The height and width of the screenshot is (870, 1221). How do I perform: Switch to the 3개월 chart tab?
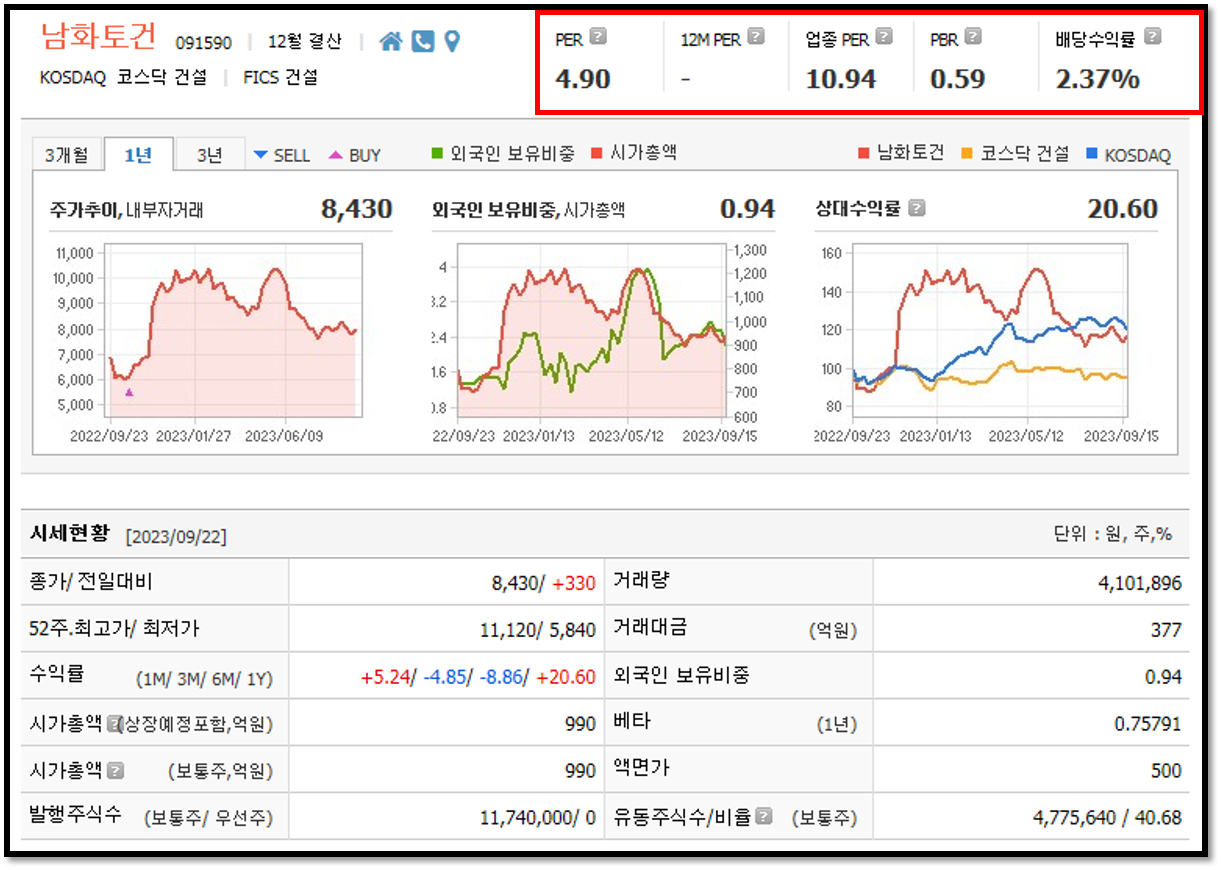click(x=66, y=155)
